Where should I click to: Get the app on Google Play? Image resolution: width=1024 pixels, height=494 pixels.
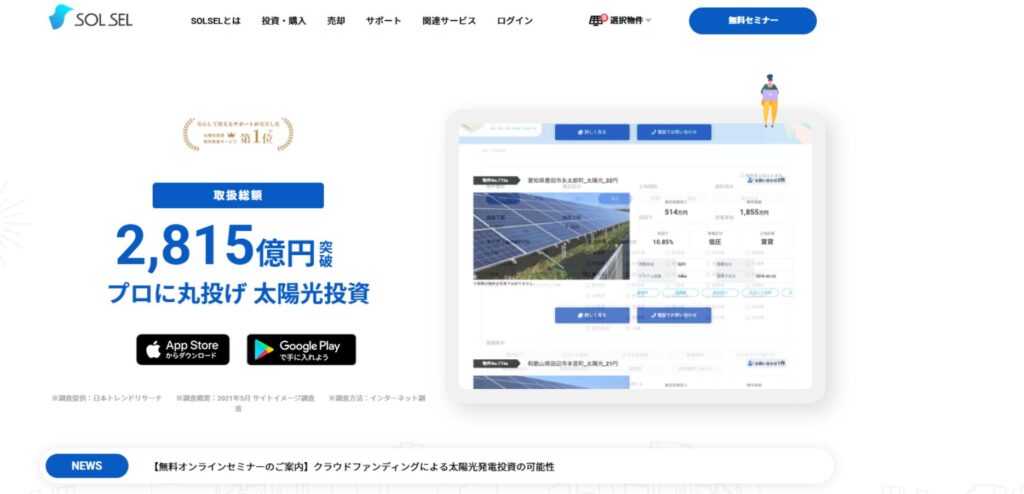(x=301, y=350)
